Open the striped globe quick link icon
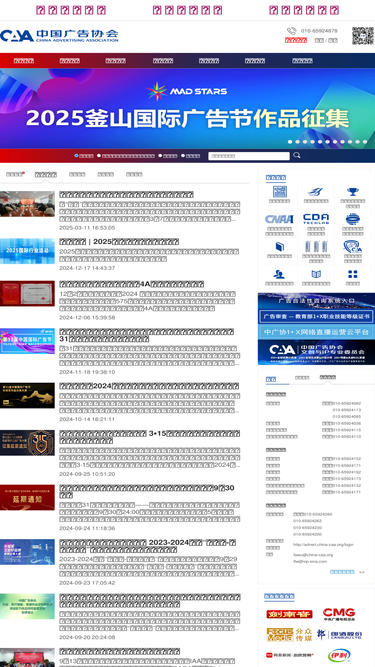Screen dimensions: 375x667 click(x=352, y=219)
